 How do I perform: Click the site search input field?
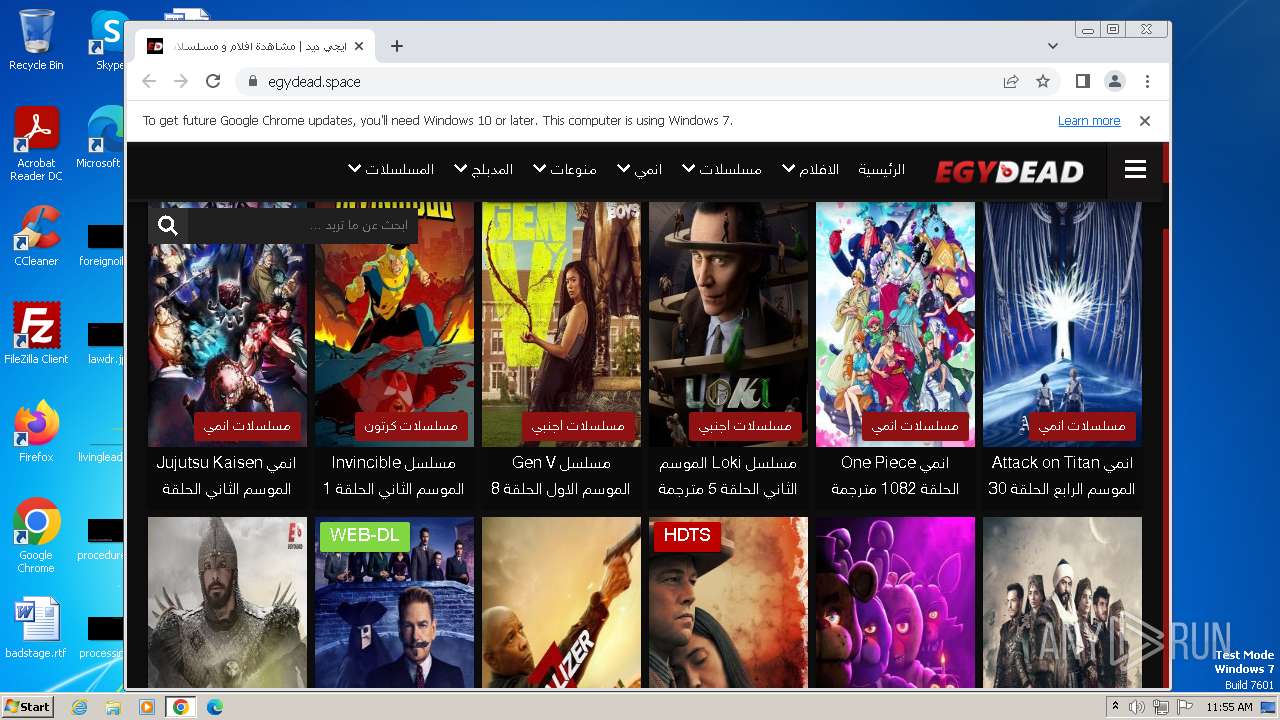[303, 226]
